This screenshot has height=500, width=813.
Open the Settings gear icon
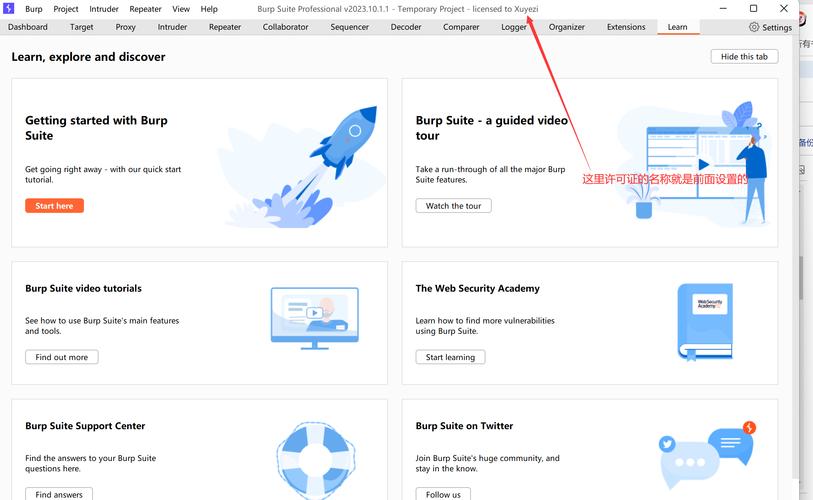point(754,27)
